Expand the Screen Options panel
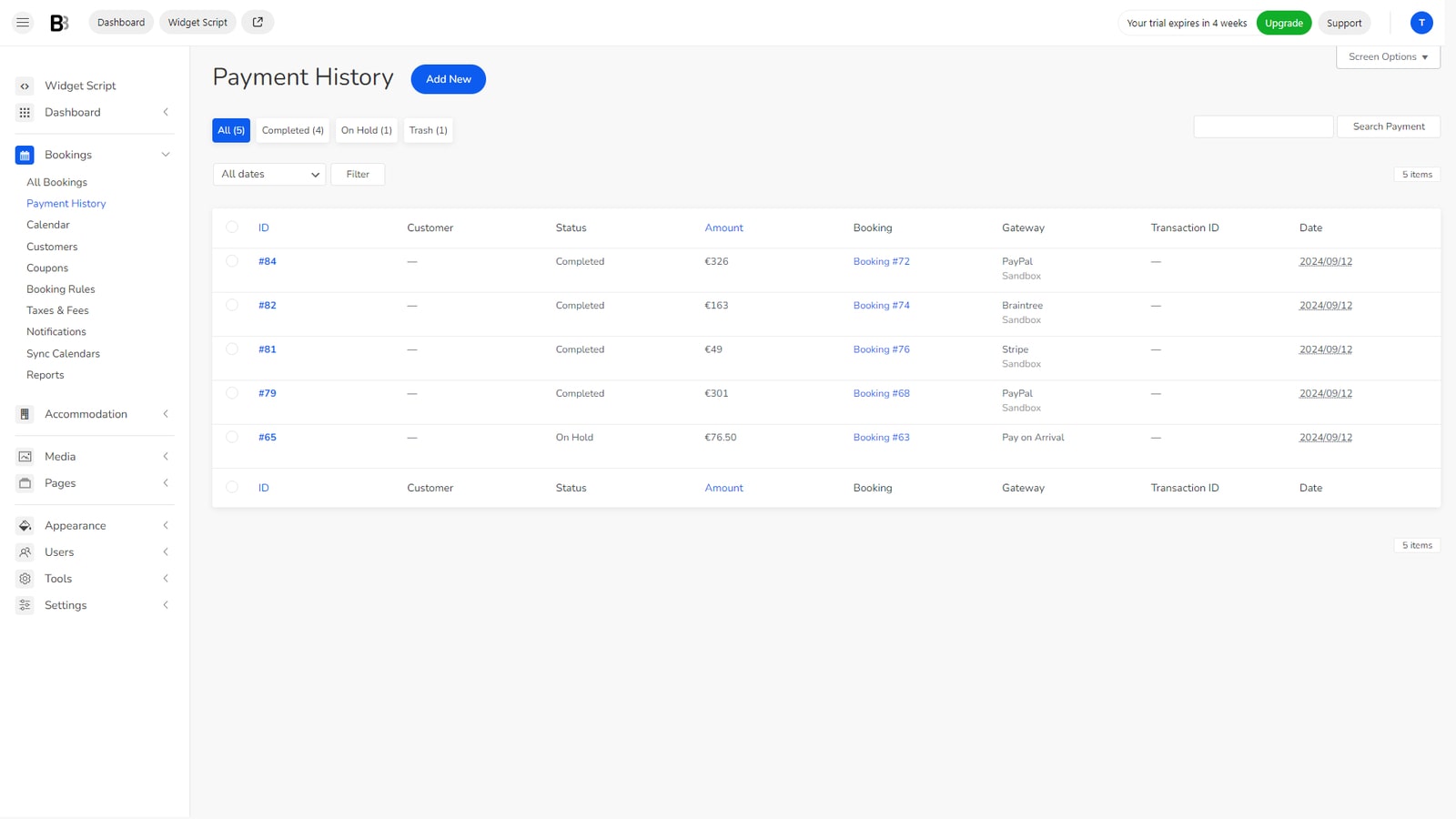The image size is (1456, 819). coord(1387,56)
